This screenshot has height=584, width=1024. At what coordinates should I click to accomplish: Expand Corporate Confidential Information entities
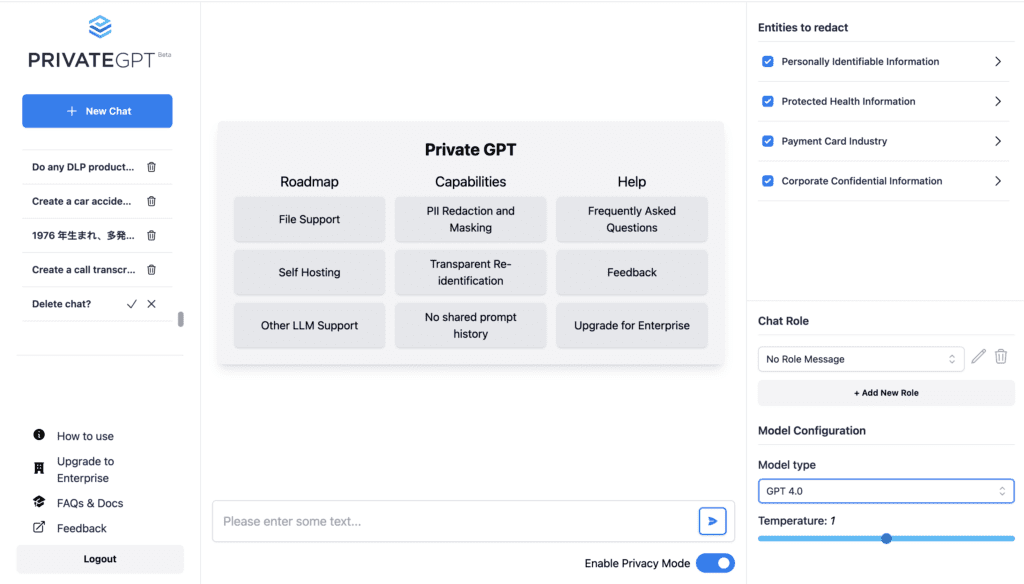coord(998,181)
